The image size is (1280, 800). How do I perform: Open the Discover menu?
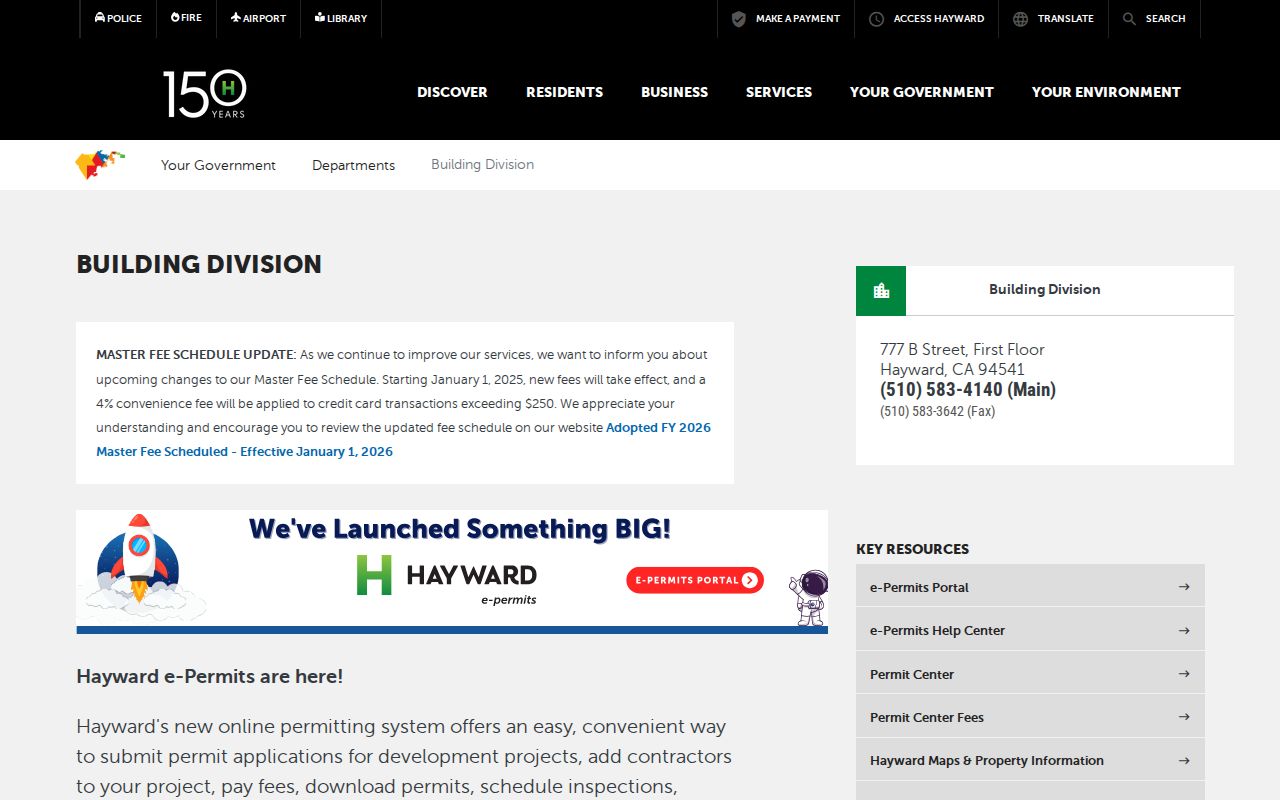(x=452, y=92)
